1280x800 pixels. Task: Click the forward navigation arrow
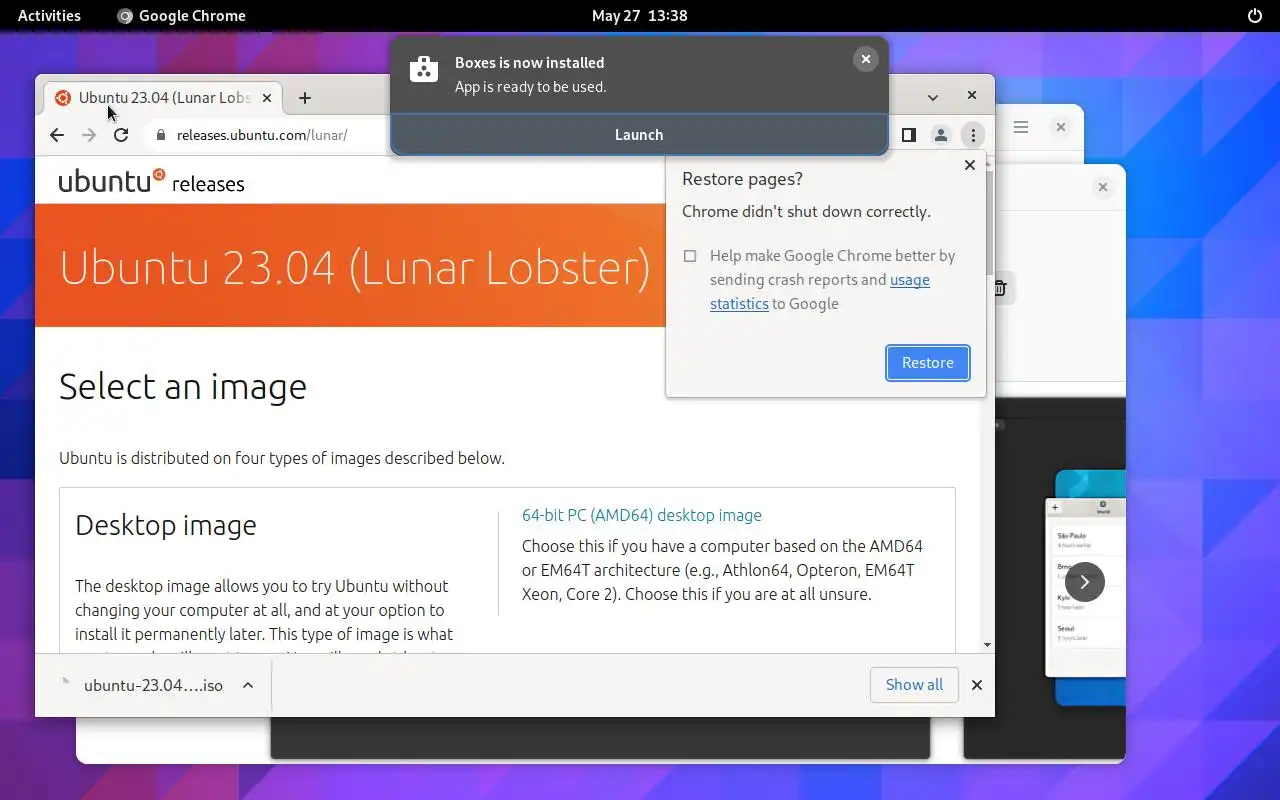coord(89,135)
